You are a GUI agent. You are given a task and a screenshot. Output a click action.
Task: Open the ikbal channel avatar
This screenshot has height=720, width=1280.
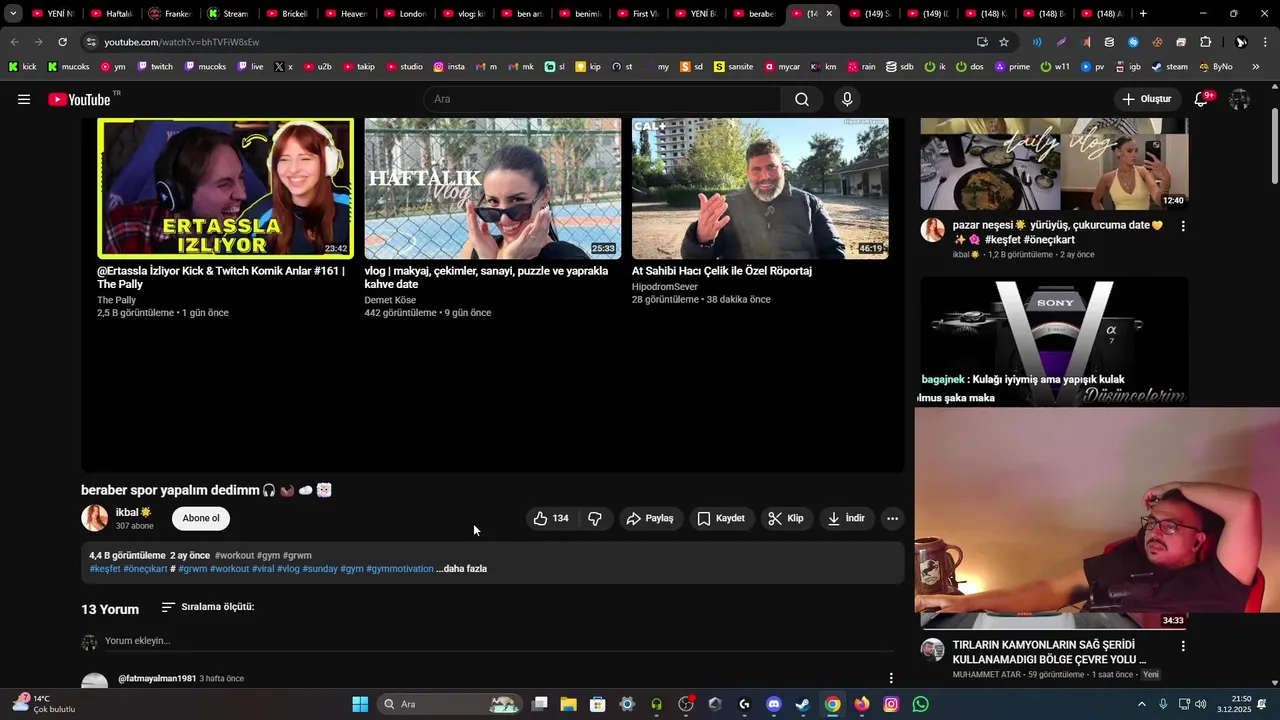(95, 518)
